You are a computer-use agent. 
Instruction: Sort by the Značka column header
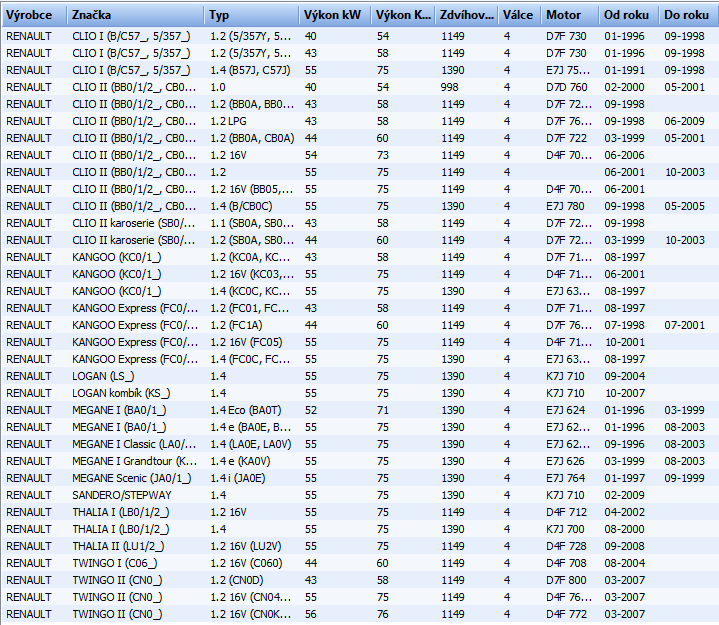[x=135, y=15]
